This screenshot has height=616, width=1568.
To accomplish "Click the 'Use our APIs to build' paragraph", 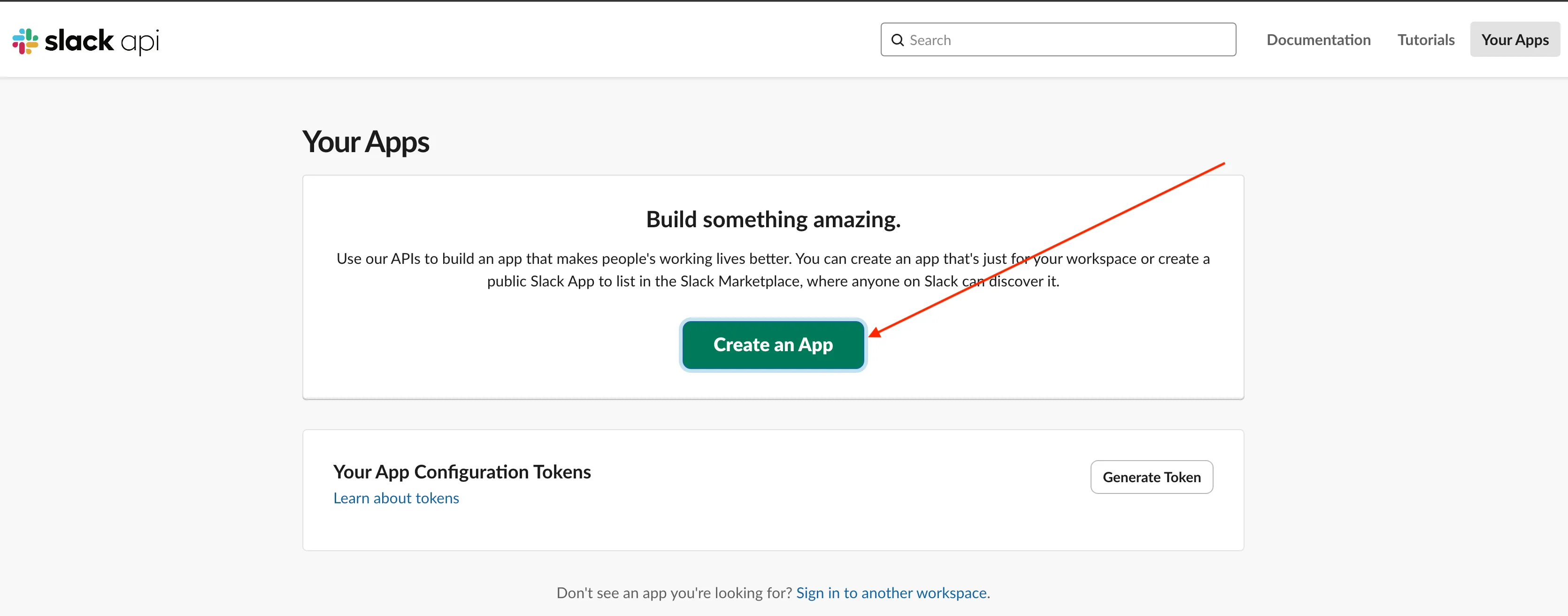I will [773, 269].
